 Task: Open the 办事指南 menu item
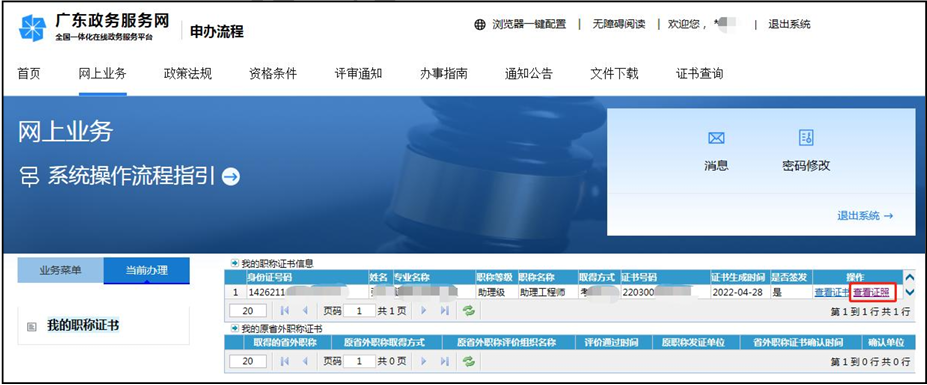443,74
